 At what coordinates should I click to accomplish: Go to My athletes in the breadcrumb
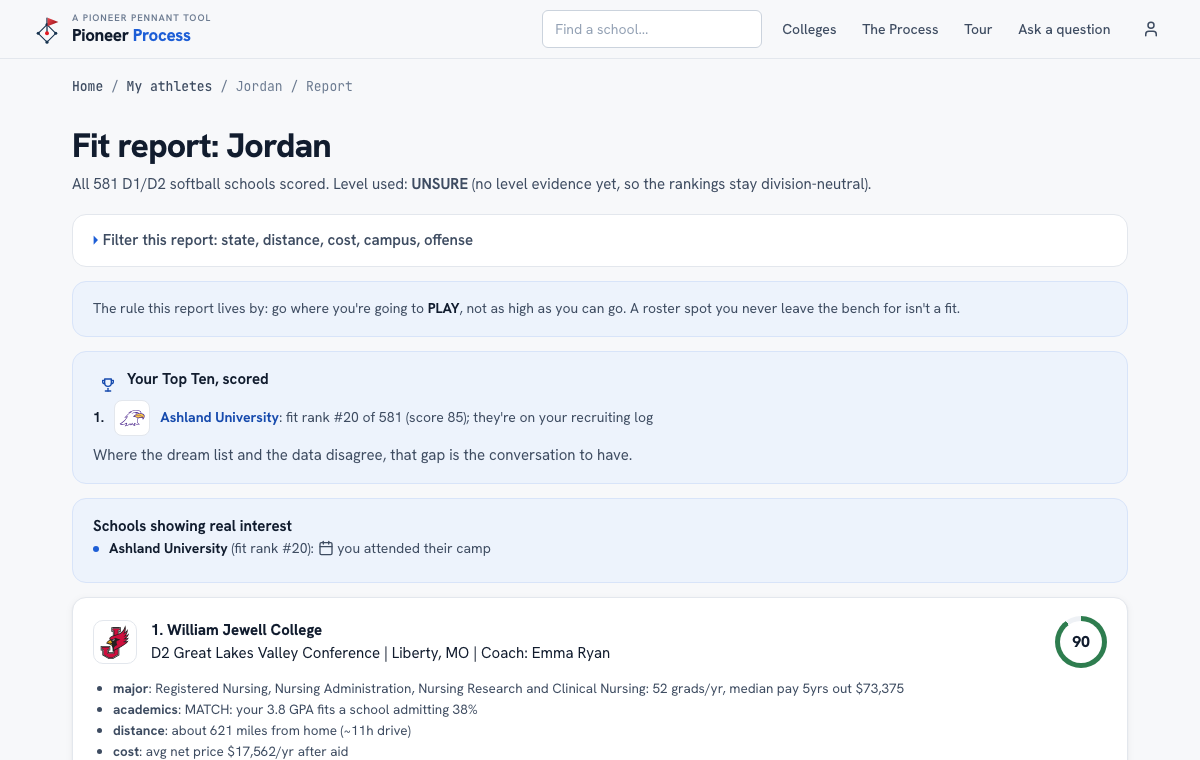point(169,86)
